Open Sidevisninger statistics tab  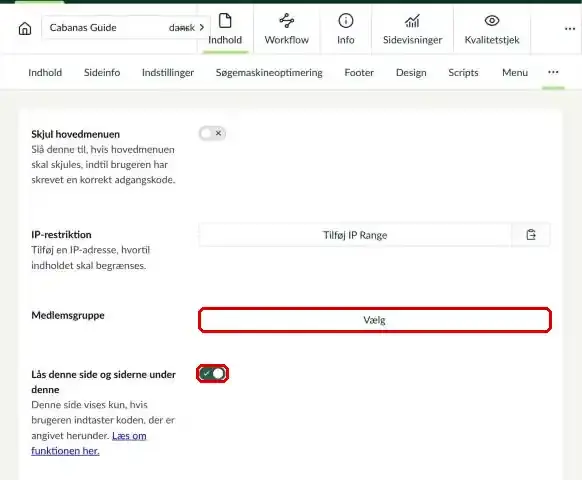(412, 29)
